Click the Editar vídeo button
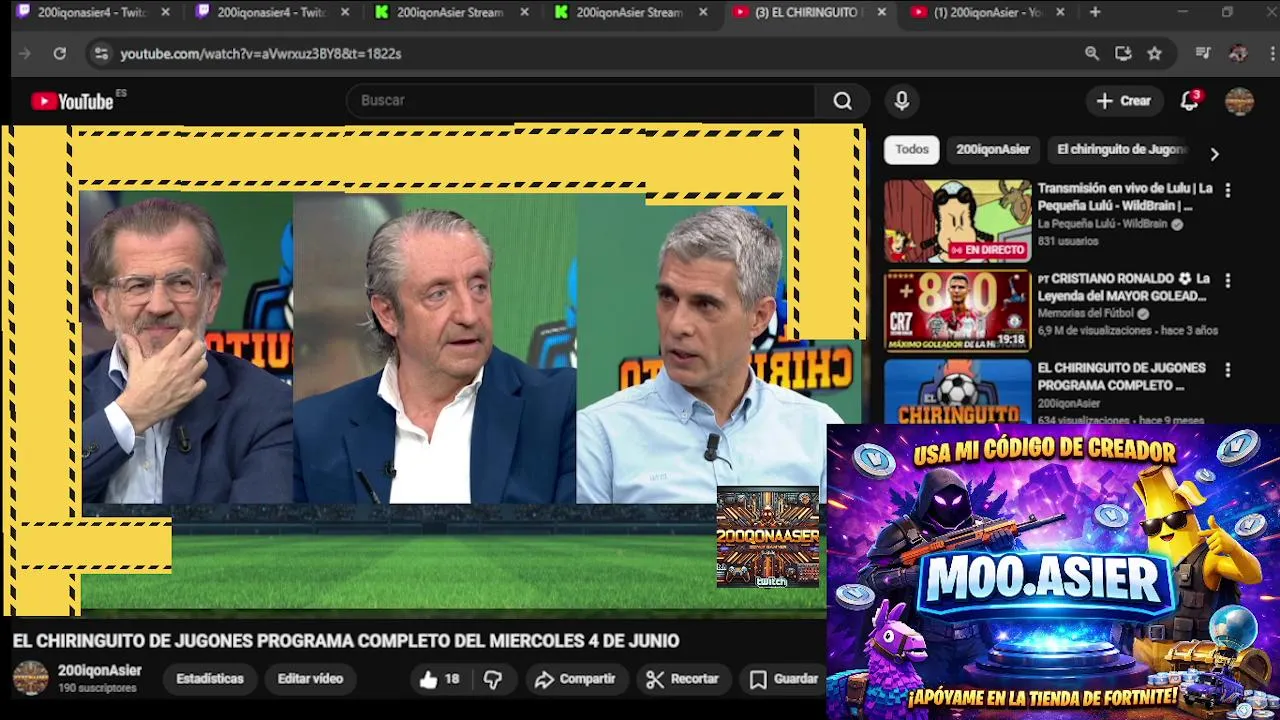Image resolution: width=1280 pixels, height=720 pixels. pyautogui.click(x=310, y=679)
